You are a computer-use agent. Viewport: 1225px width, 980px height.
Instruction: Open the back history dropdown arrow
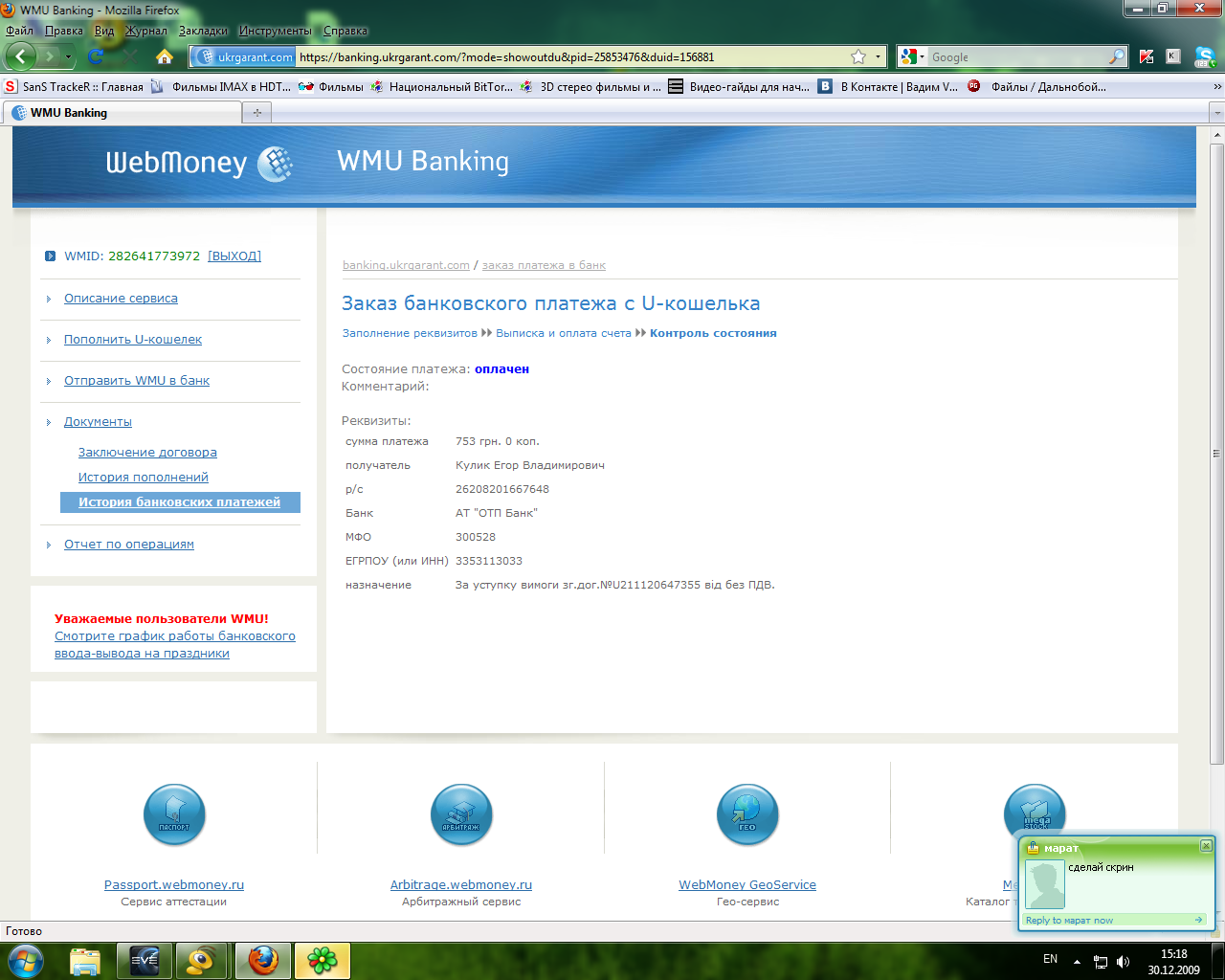point(68,56)
